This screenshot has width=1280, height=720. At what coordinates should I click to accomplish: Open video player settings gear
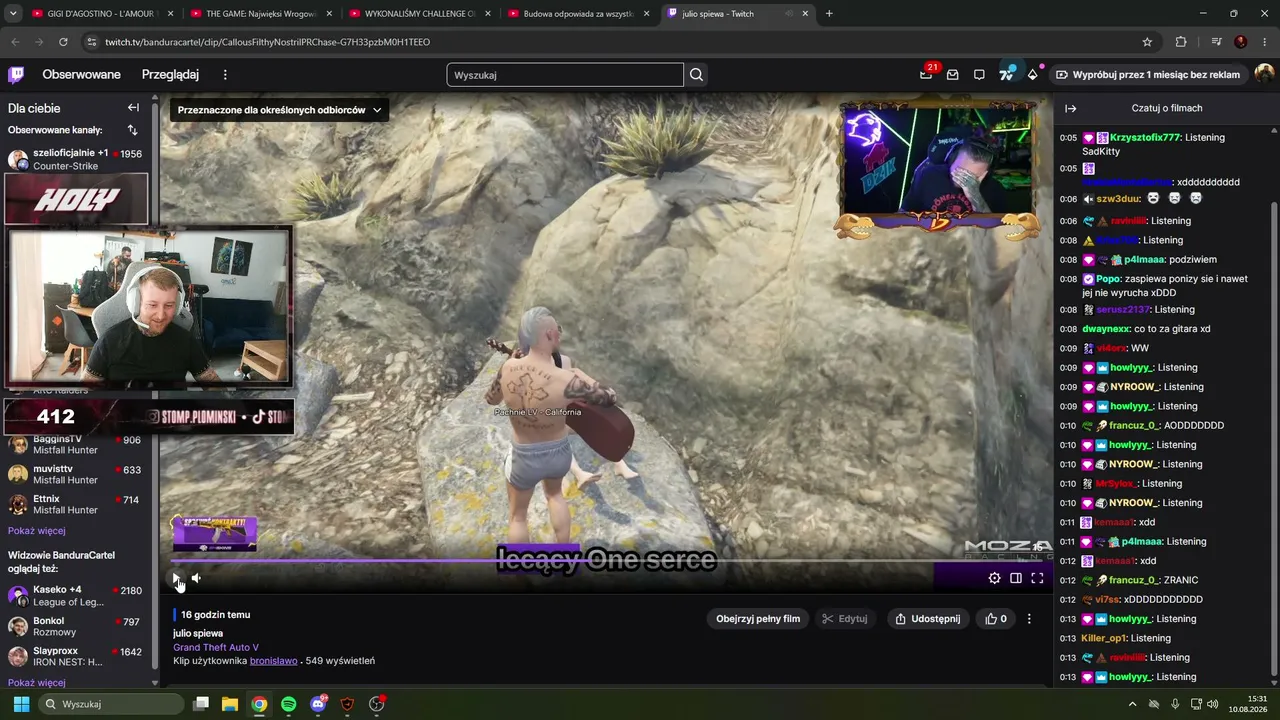[x=994, y=578]
